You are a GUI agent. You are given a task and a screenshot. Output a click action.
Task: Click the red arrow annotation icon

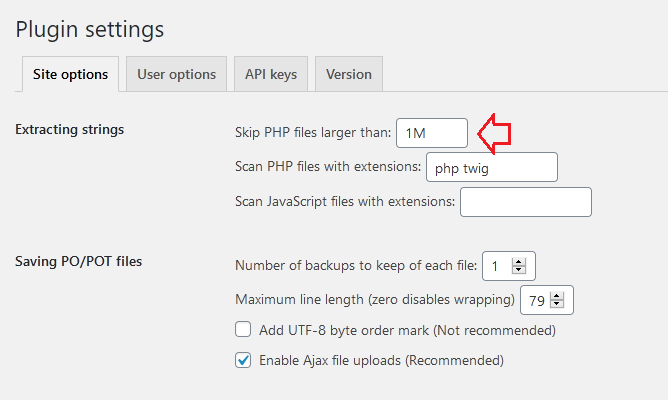(x=494, y=133)
